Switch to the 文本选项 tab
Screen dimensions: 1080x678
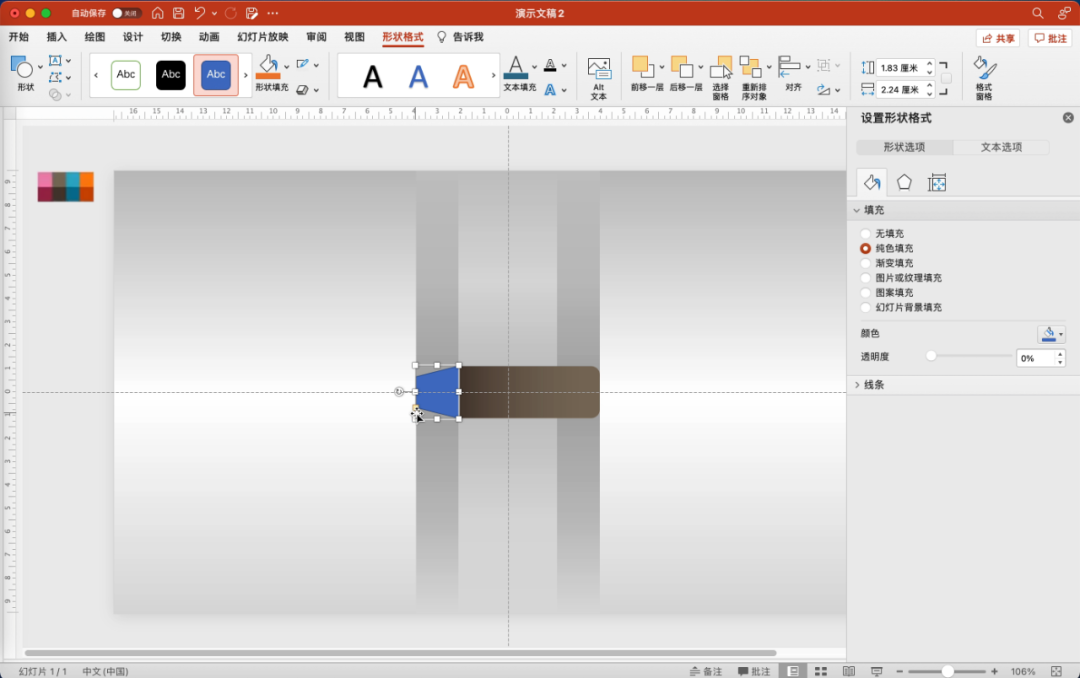1001,147
